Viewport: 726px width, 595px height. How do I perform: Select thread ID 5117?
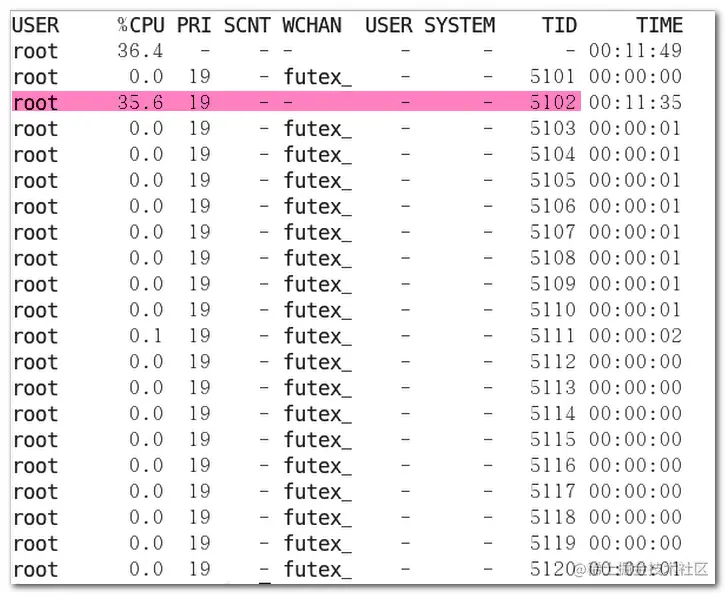pyautogui.click(x=553, y=491)
